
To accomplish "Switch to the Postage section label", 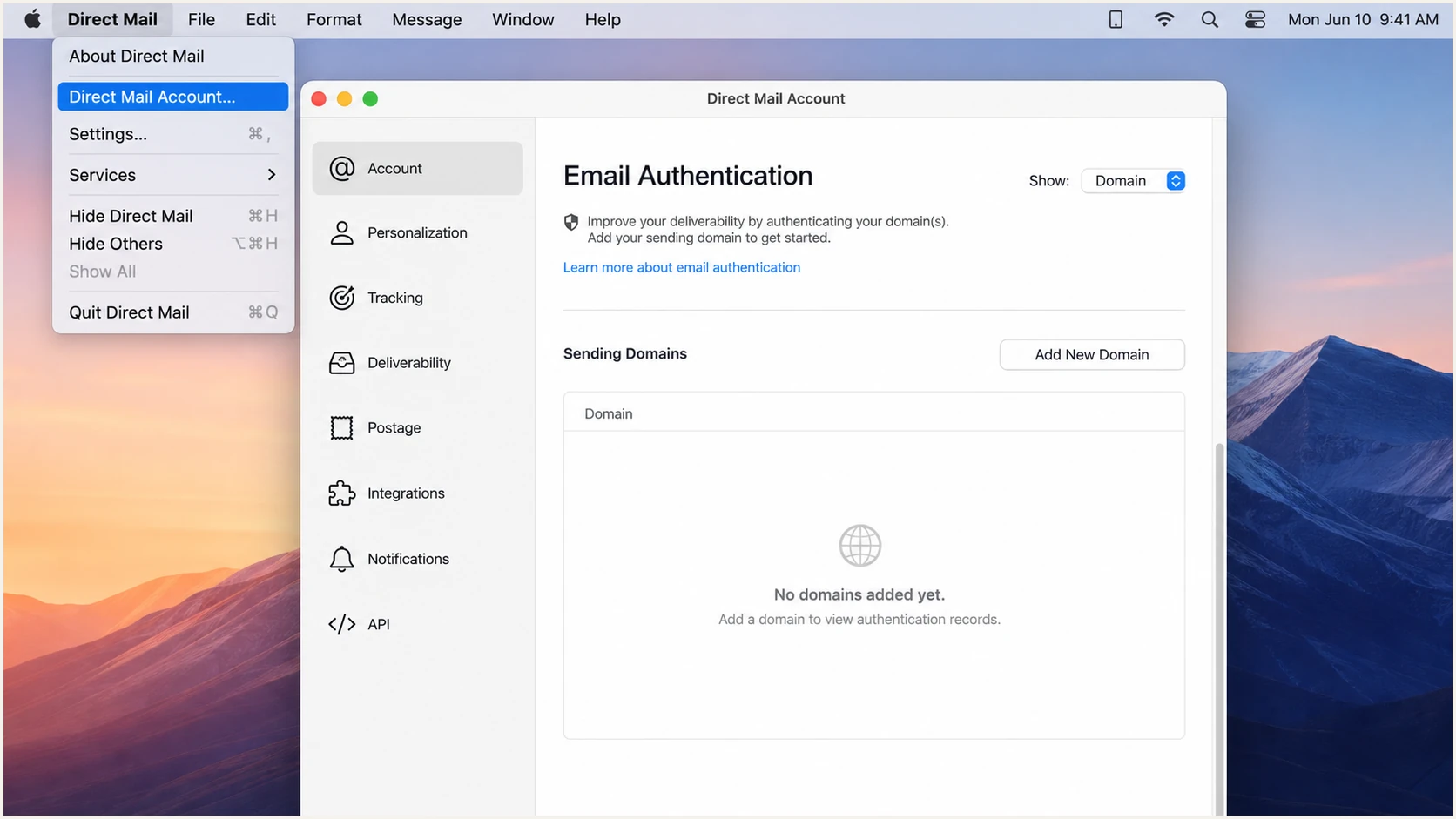I will [394, 427].
